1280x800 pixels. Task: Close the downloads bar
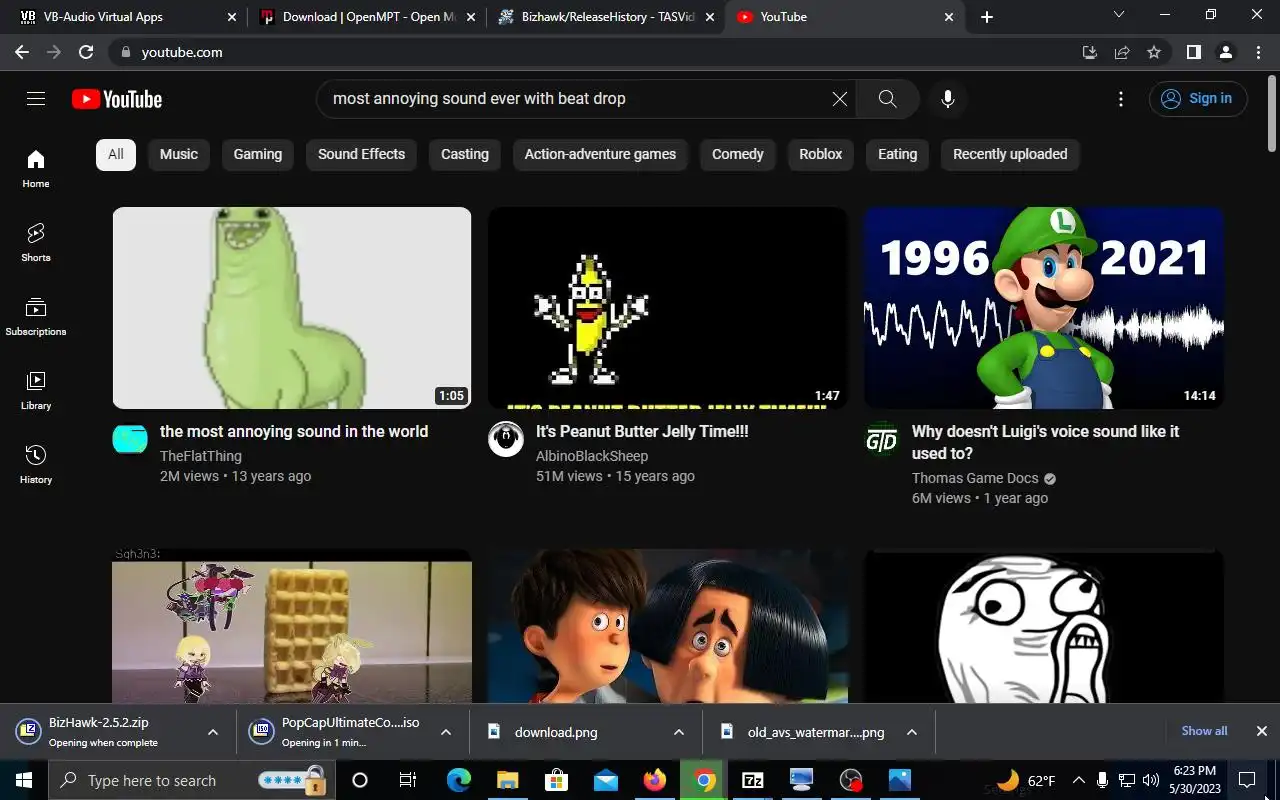[x=1262, y=731]
